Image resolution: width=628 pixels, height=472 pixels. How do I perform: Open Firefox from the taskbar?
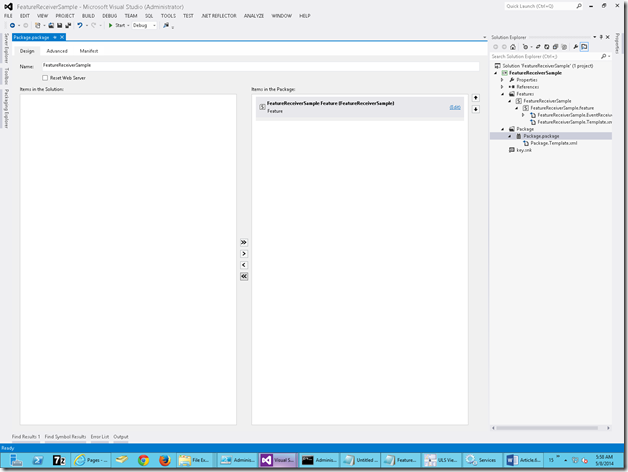165,460
